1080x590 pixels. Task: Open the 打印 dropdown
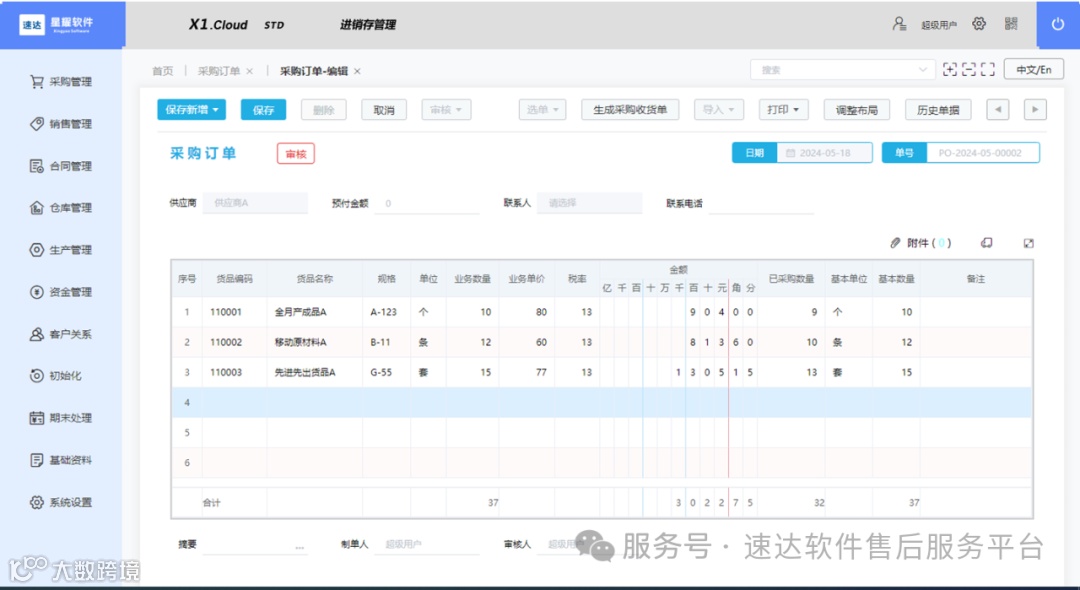point(783,109)
